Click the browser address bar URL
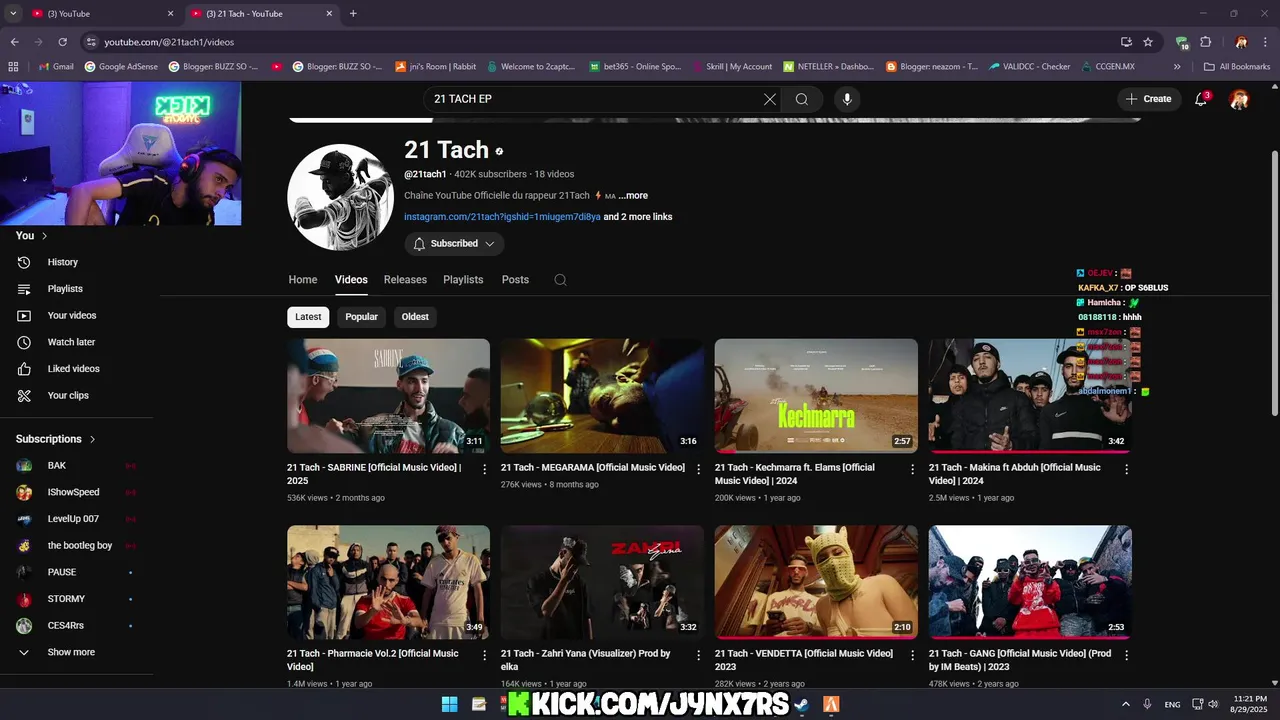Screen dimensions: 1280x720 click(169, 42)
